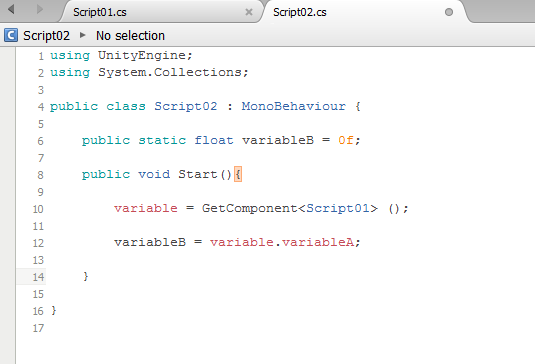
Task: Click on MonoBehaviour in line 4
Action: [294, 106]
